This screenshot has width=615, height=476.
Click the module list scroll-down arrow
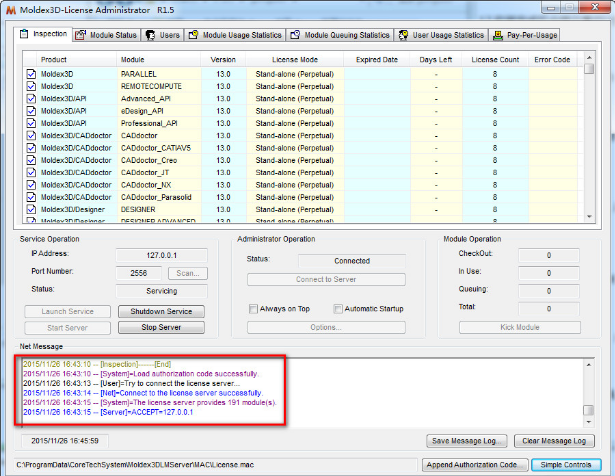point(589,216)
